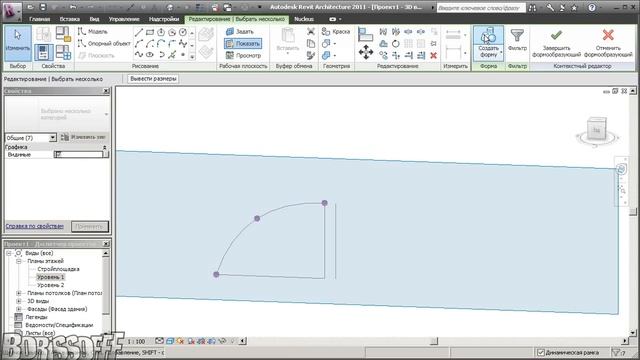This screenshot has width=640, height=360.
Task: Click the binoculars search icon
Action: click(x=533, y=7)
